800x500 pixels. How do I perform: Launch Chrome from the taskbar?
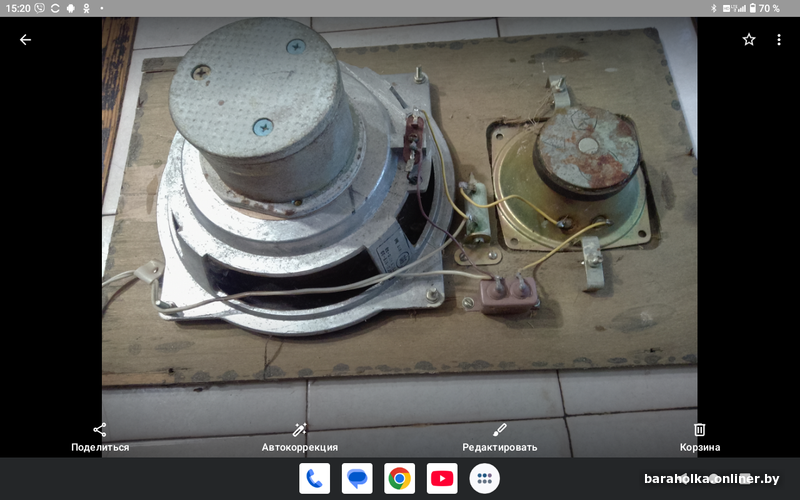(399, 479)
